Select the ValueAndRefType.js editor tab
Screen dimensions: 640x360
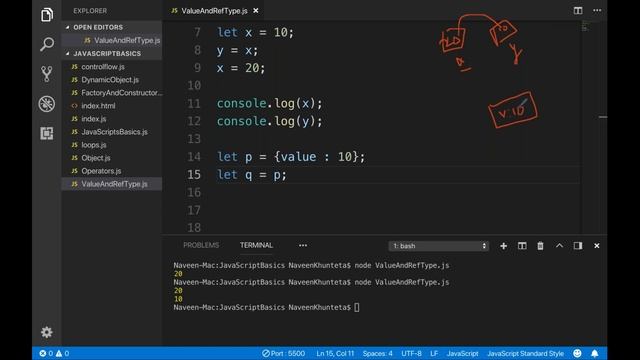[214, 11]
